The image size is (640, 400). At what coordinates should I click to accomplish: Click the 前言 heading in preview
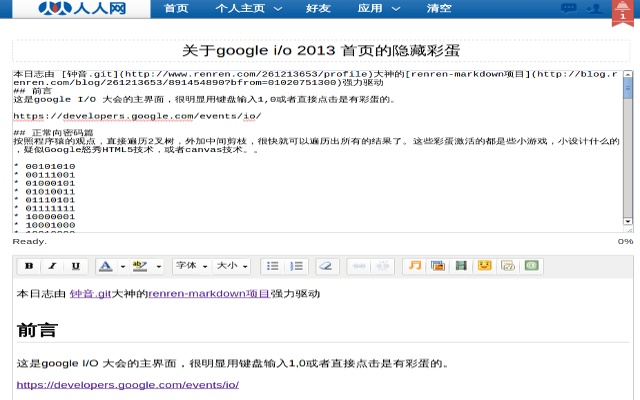click(37, 330)
